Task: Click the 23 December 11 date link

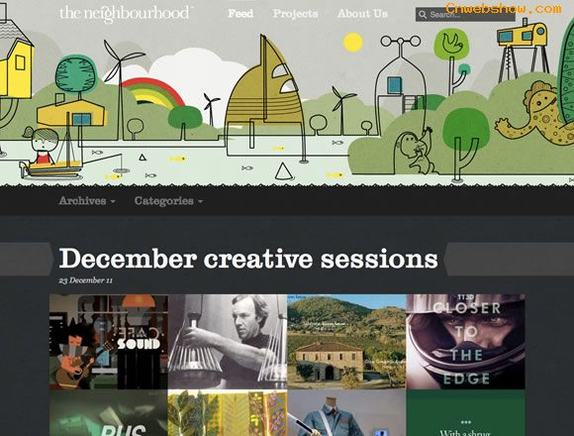Action: point(86,280)
